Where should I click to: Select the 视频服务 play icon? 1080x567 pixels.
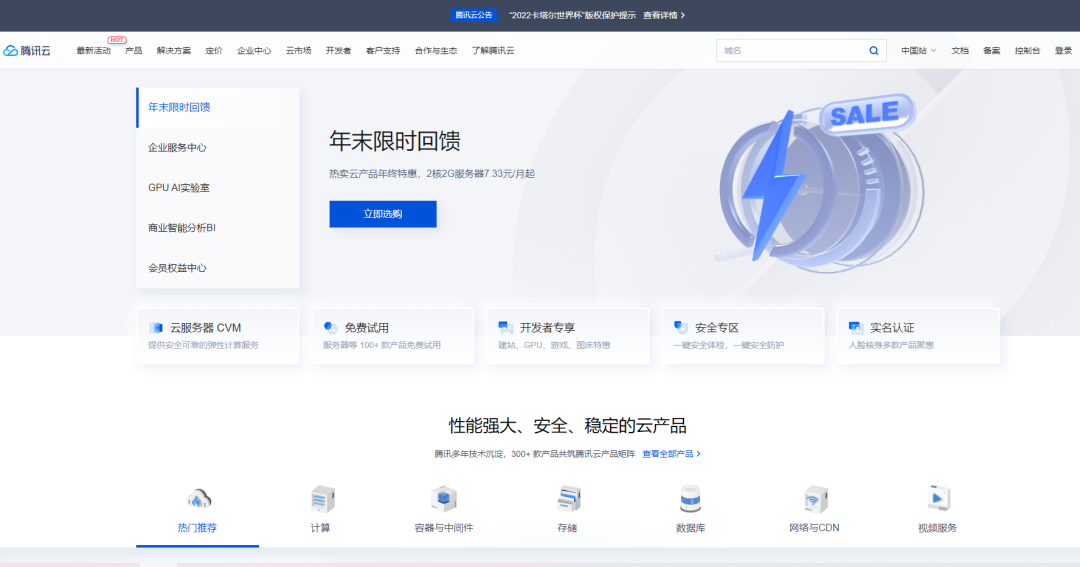(937, 499)
